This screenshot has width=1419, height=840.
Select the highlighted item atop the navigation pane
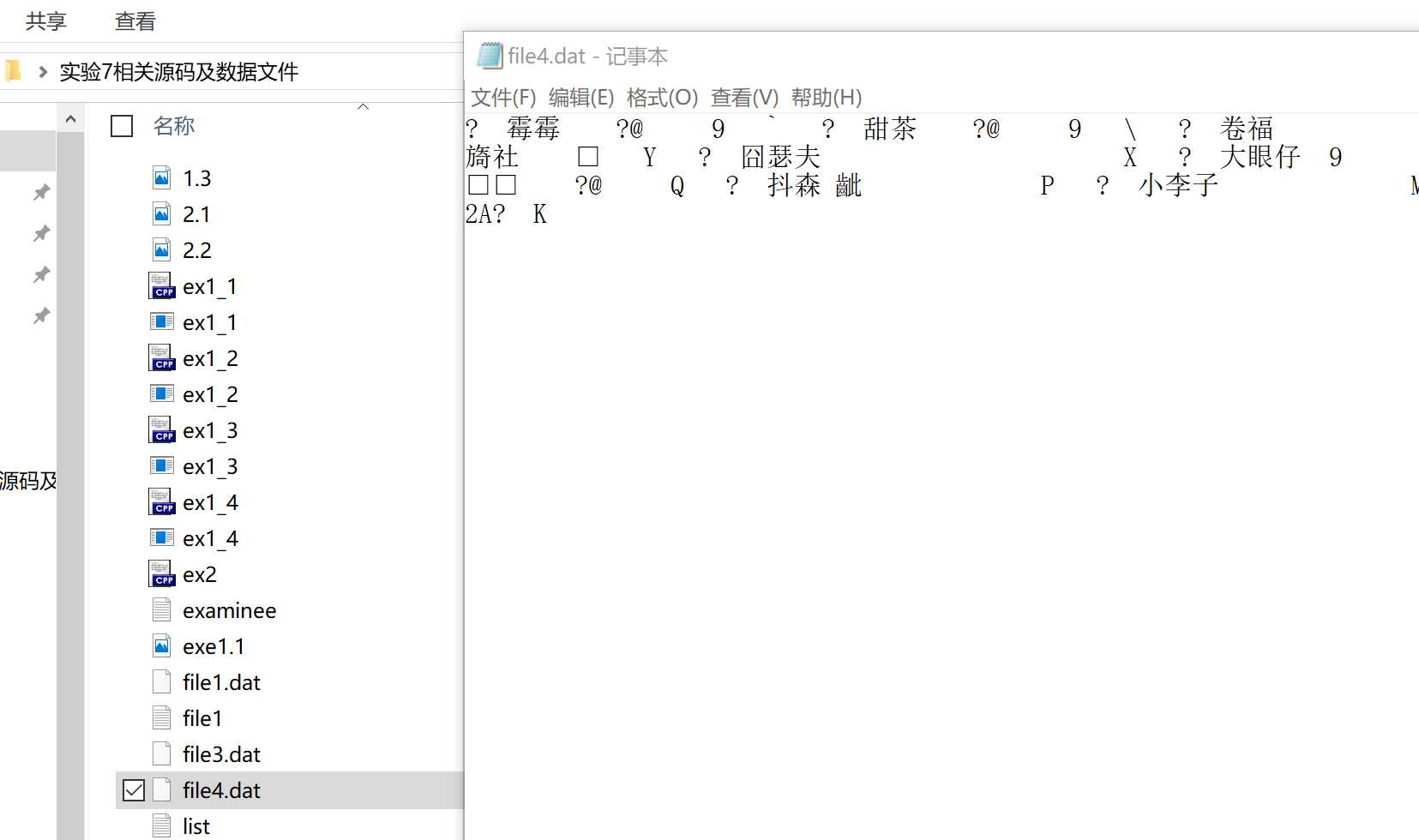(27, 152)
